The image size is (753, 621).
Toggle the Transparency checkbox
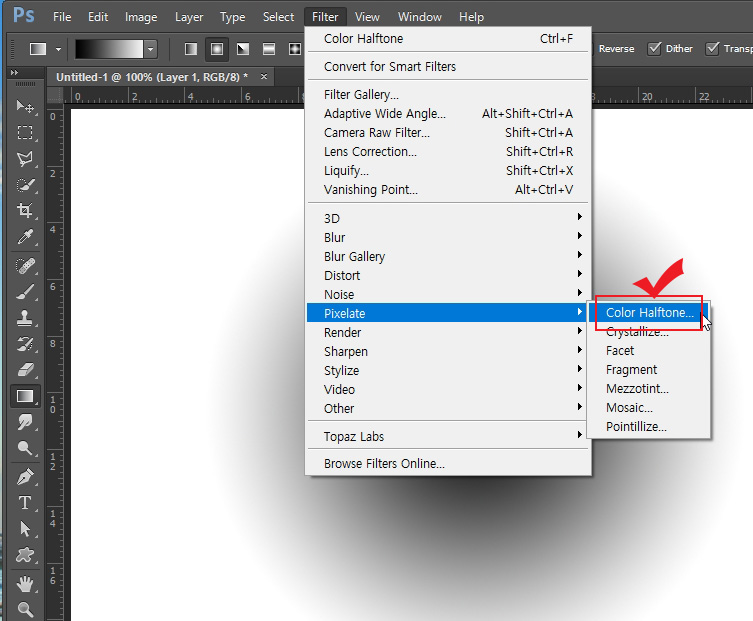coord(712,49)
